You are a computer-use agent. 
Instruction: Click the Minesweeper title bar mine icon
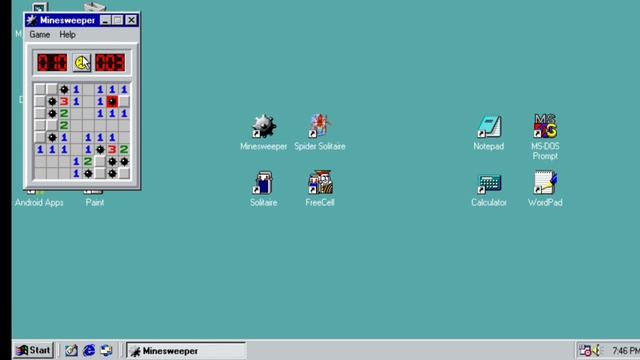click(31, 20)
